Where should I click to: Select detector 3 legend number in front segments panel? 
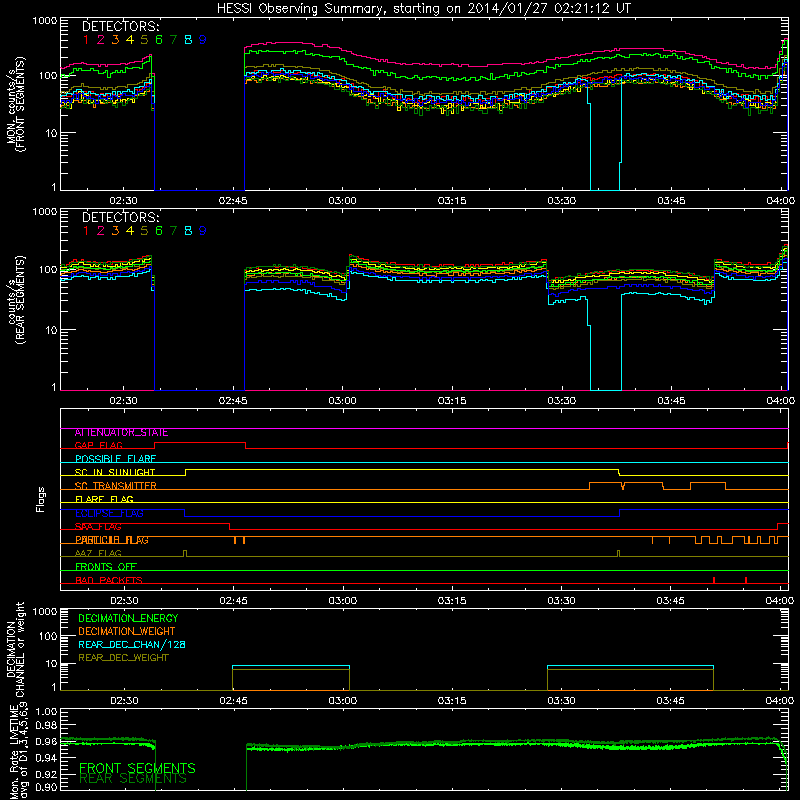click(x=115, y=39)
